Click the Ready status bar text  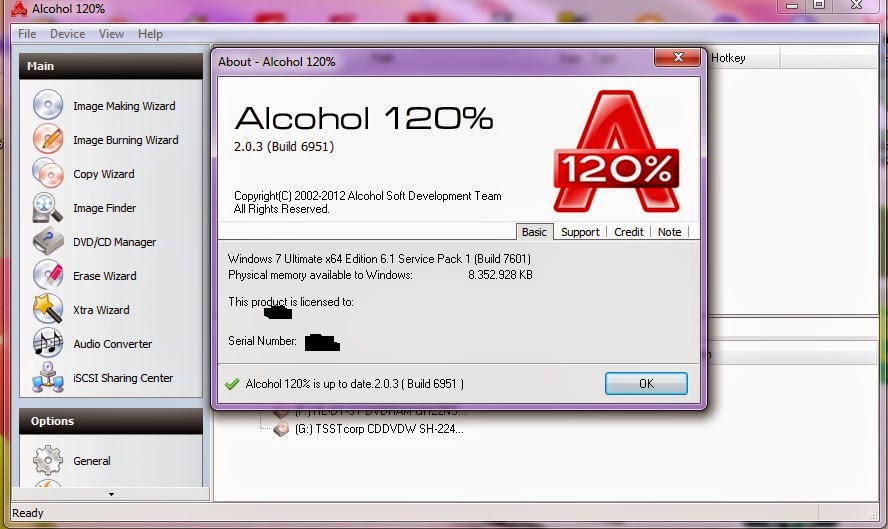pos(28,513)
